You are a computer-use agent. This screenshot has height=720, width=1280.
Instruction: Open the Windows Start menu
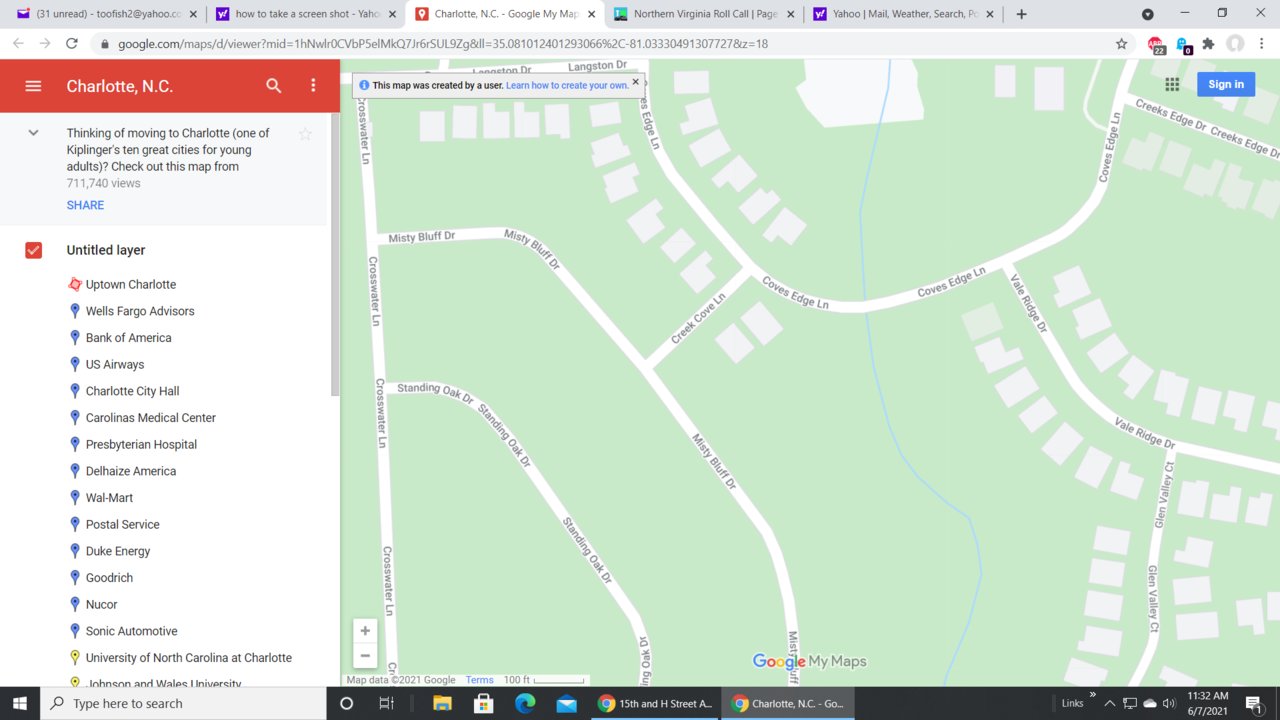click(19, 703)
